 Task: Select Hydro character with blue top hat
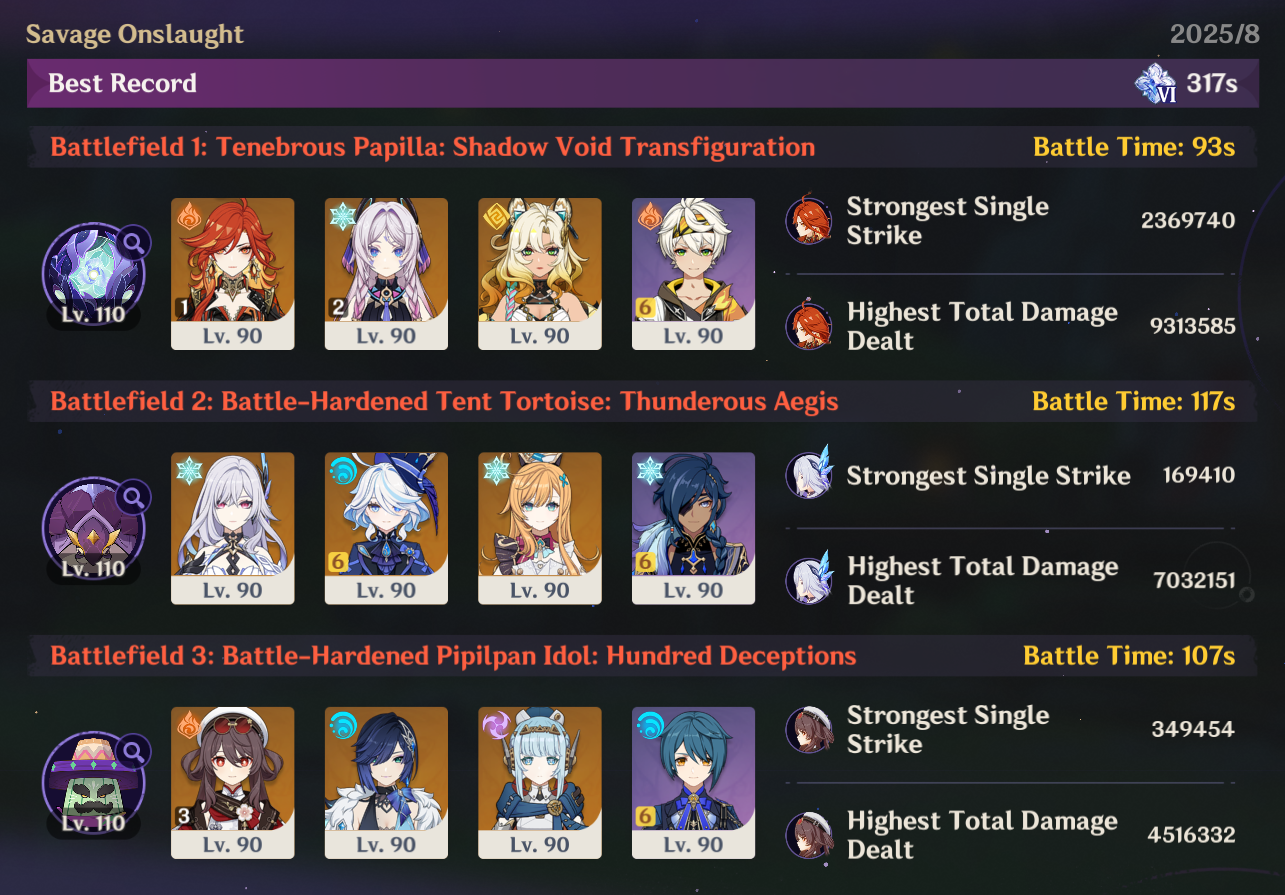(386, 528)
